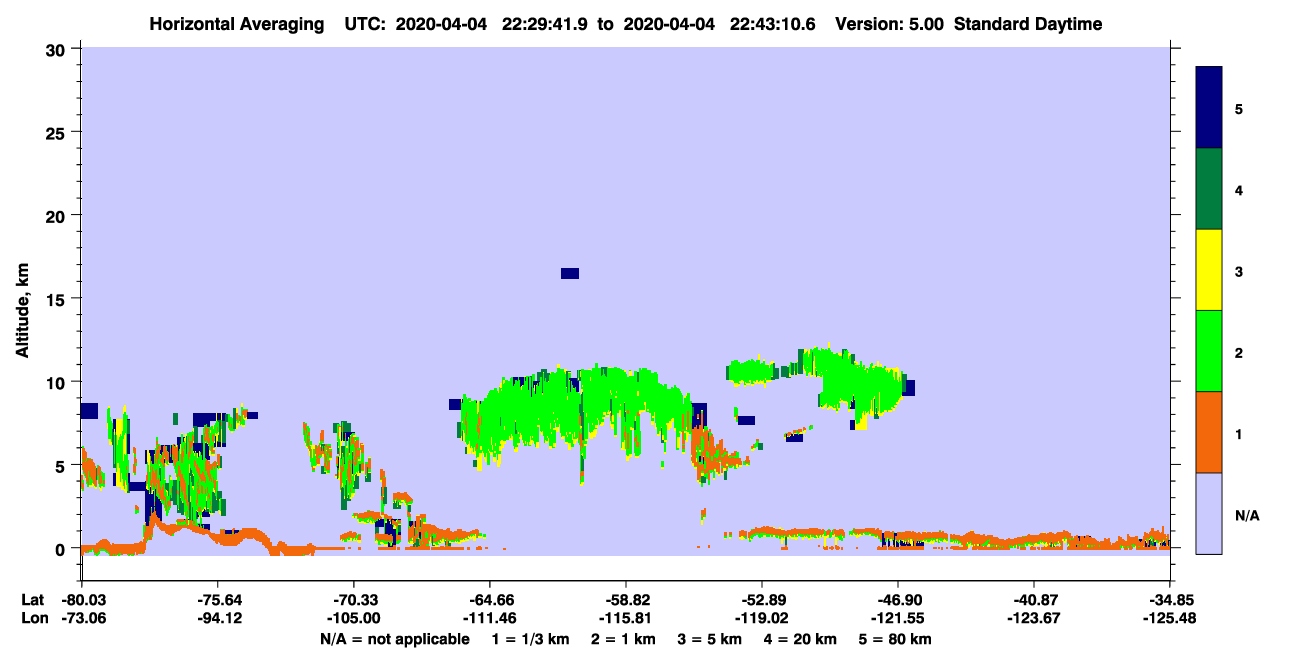Click latitude value -34.85

(x=1170, y=600)
